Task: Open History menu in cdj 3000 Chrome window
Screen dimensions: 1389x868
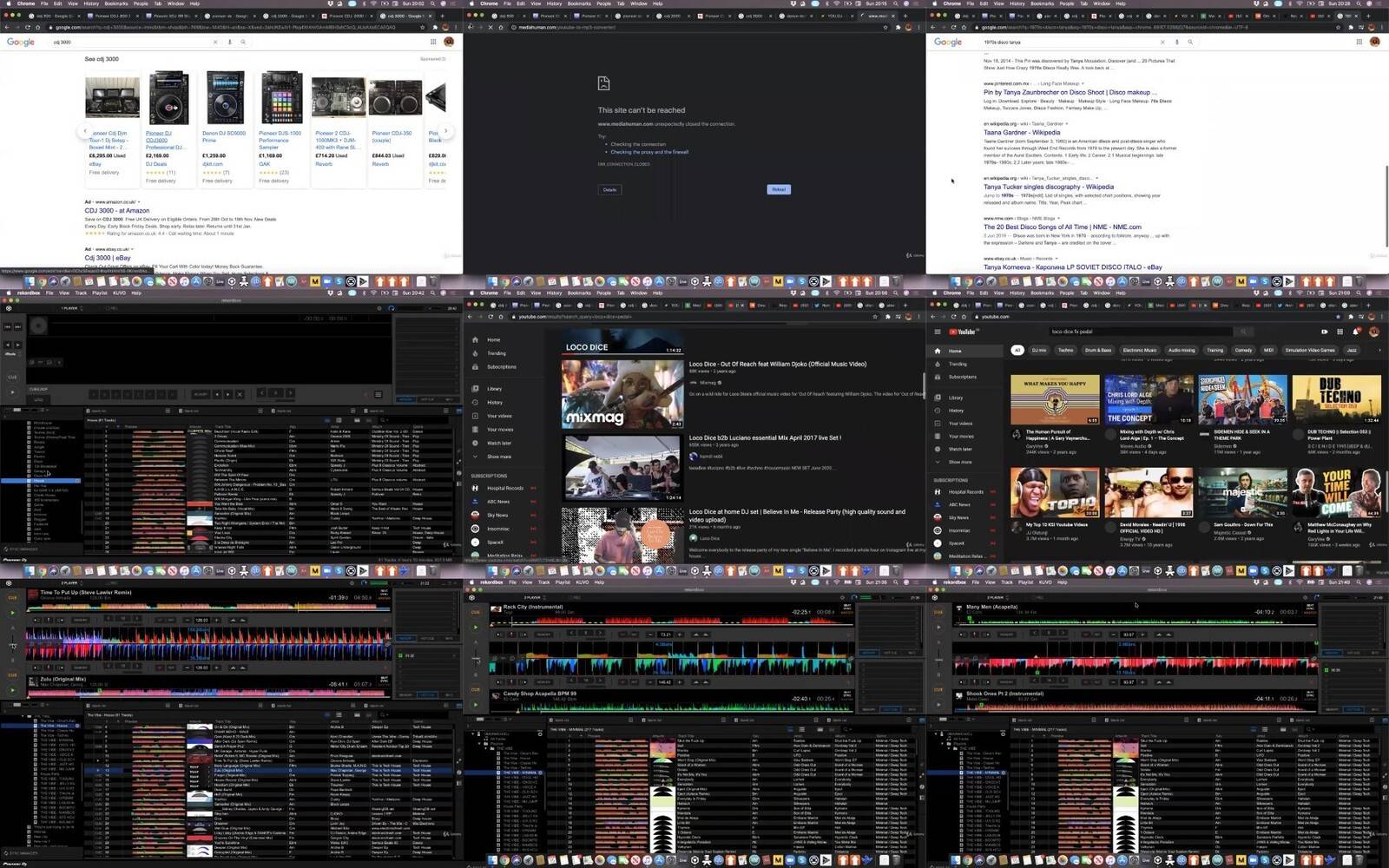Action: click(x=91, y=3)
